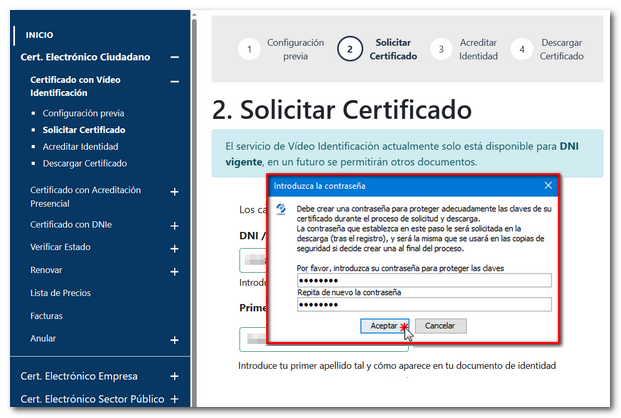This screenshot has width=621, height=418.
Task: Click Cancelar in the password dialog
Action: (440, 326)
